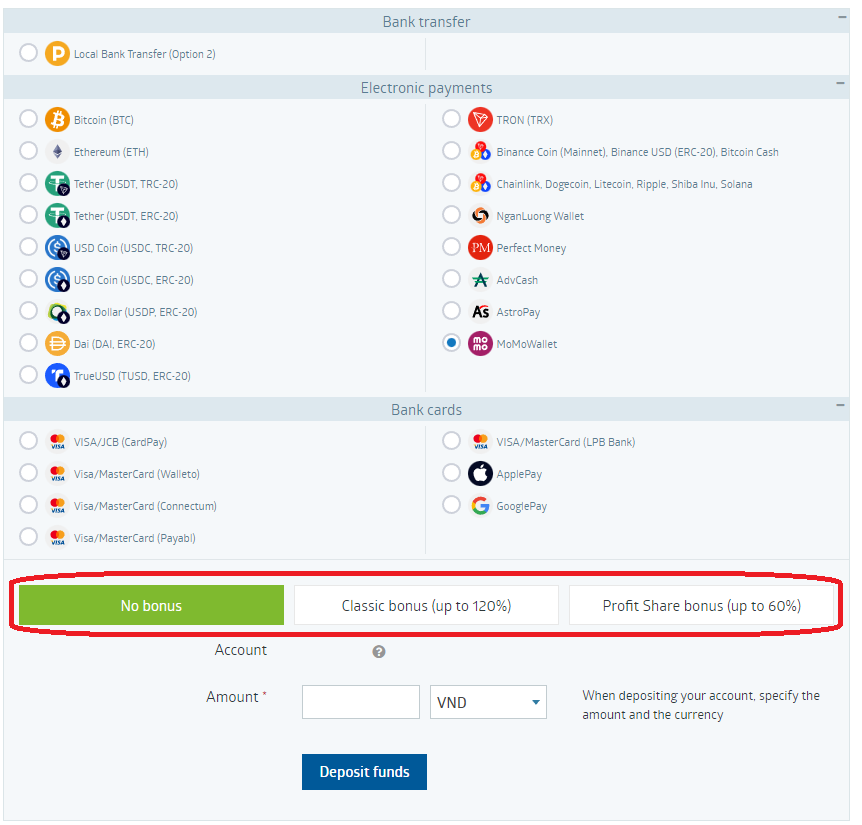Click the Pax Dollar USDP icon
Screen dimensions: 862x825
[57, 312]
